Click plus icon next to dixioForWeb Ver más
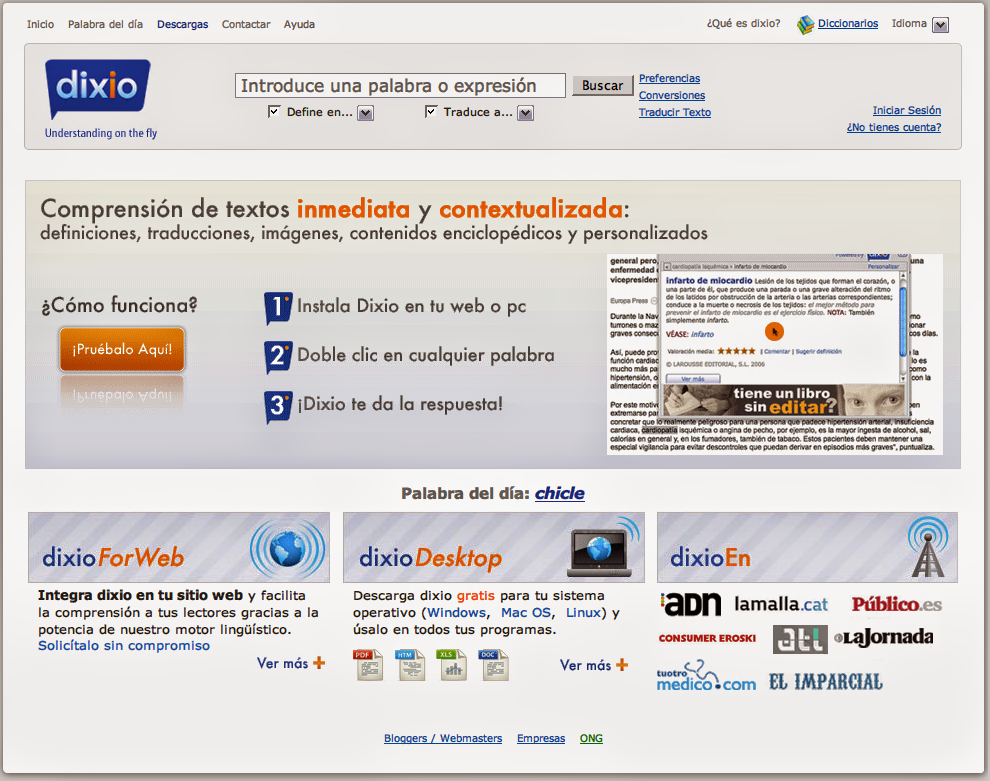 point(319,663)
